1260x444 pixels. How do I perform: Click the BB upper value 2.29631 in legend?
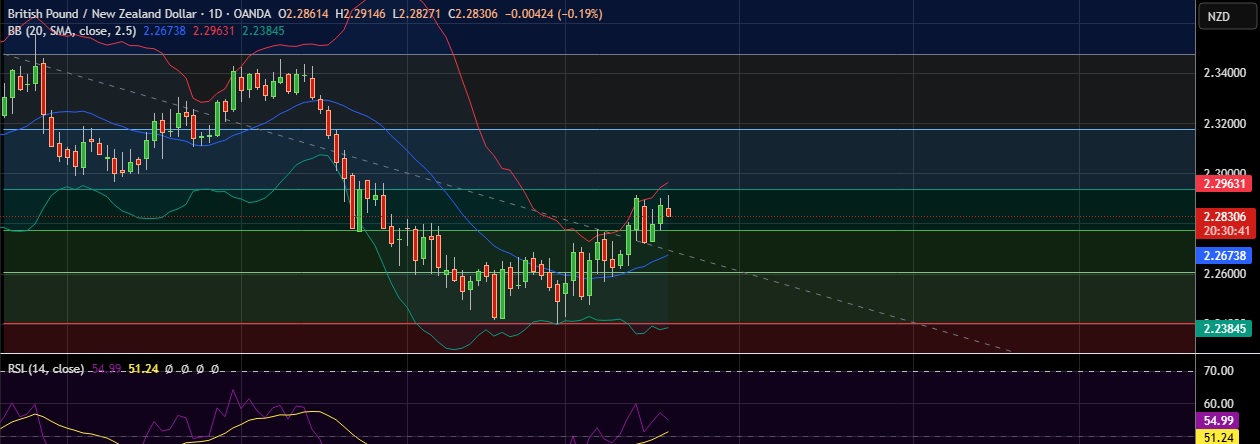(213, 30)
